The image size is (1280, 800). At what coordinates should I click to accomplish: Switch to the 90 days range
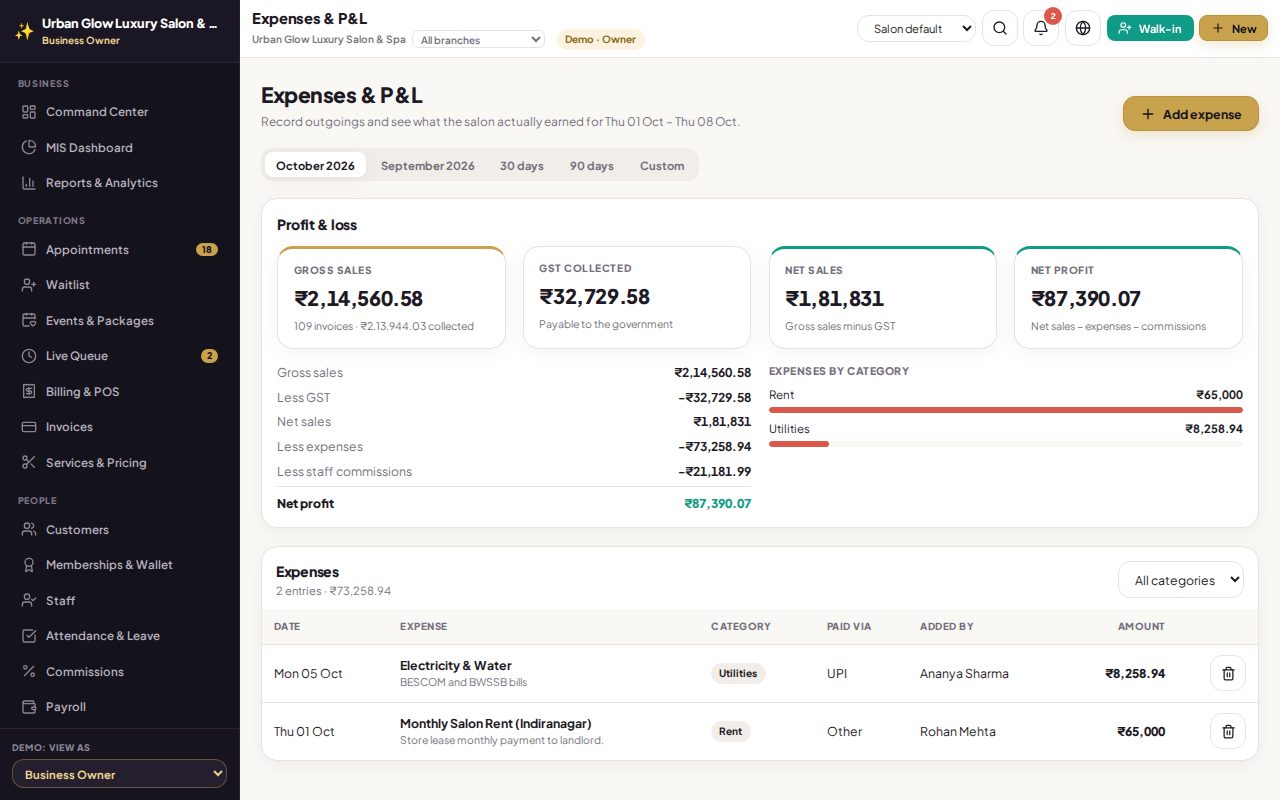point(592,165)
